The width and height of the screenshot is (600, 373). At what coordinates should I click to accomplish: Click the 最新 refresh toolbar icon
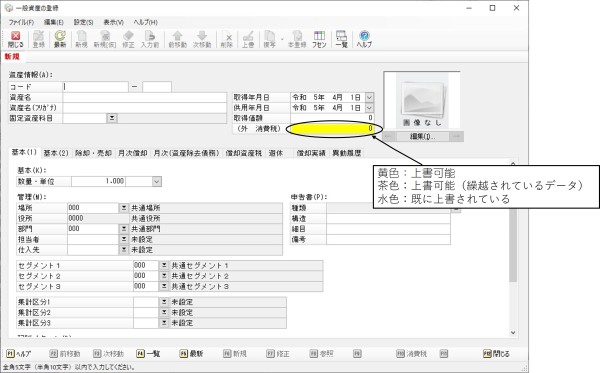click(60, 39)
